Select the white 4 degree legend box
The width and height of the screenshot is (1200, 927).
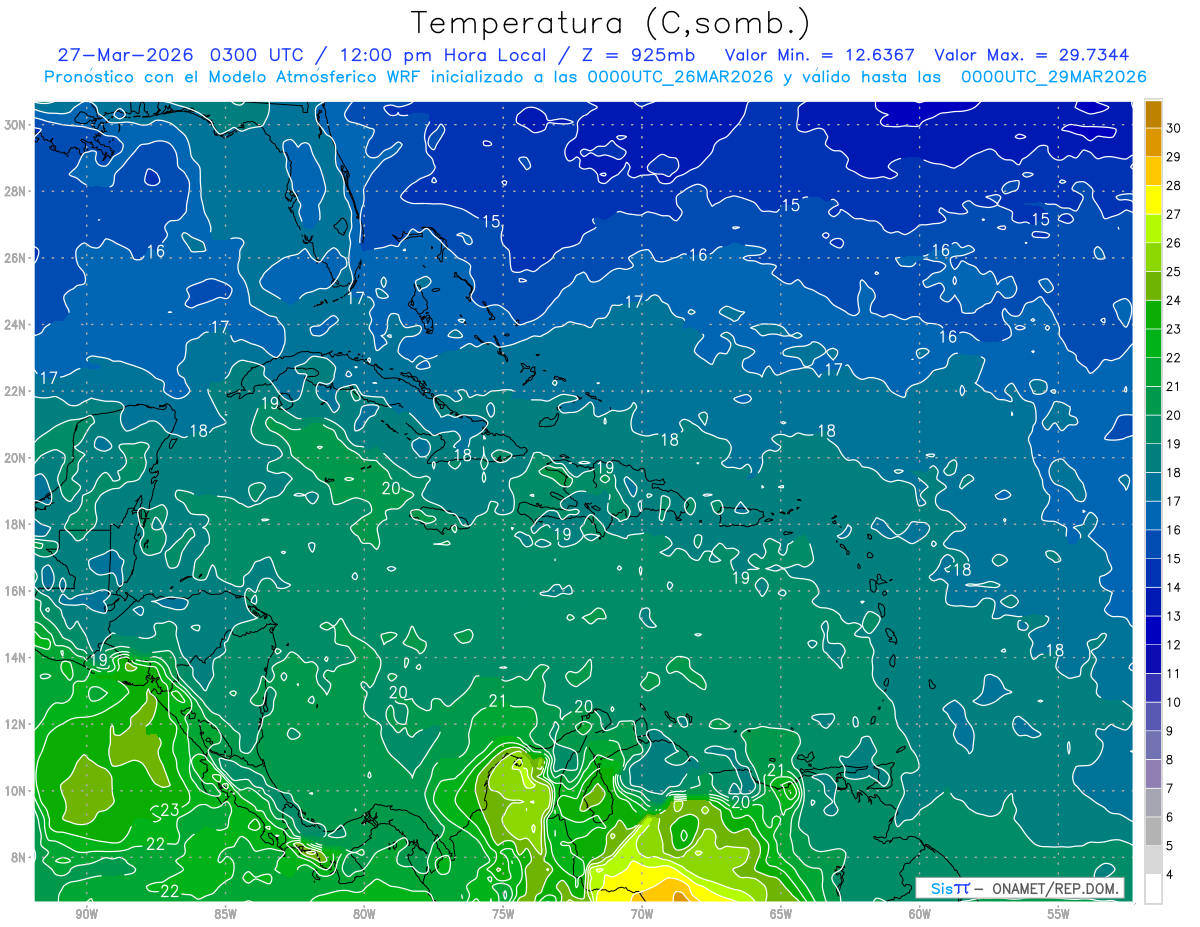tap(1153, 889)
